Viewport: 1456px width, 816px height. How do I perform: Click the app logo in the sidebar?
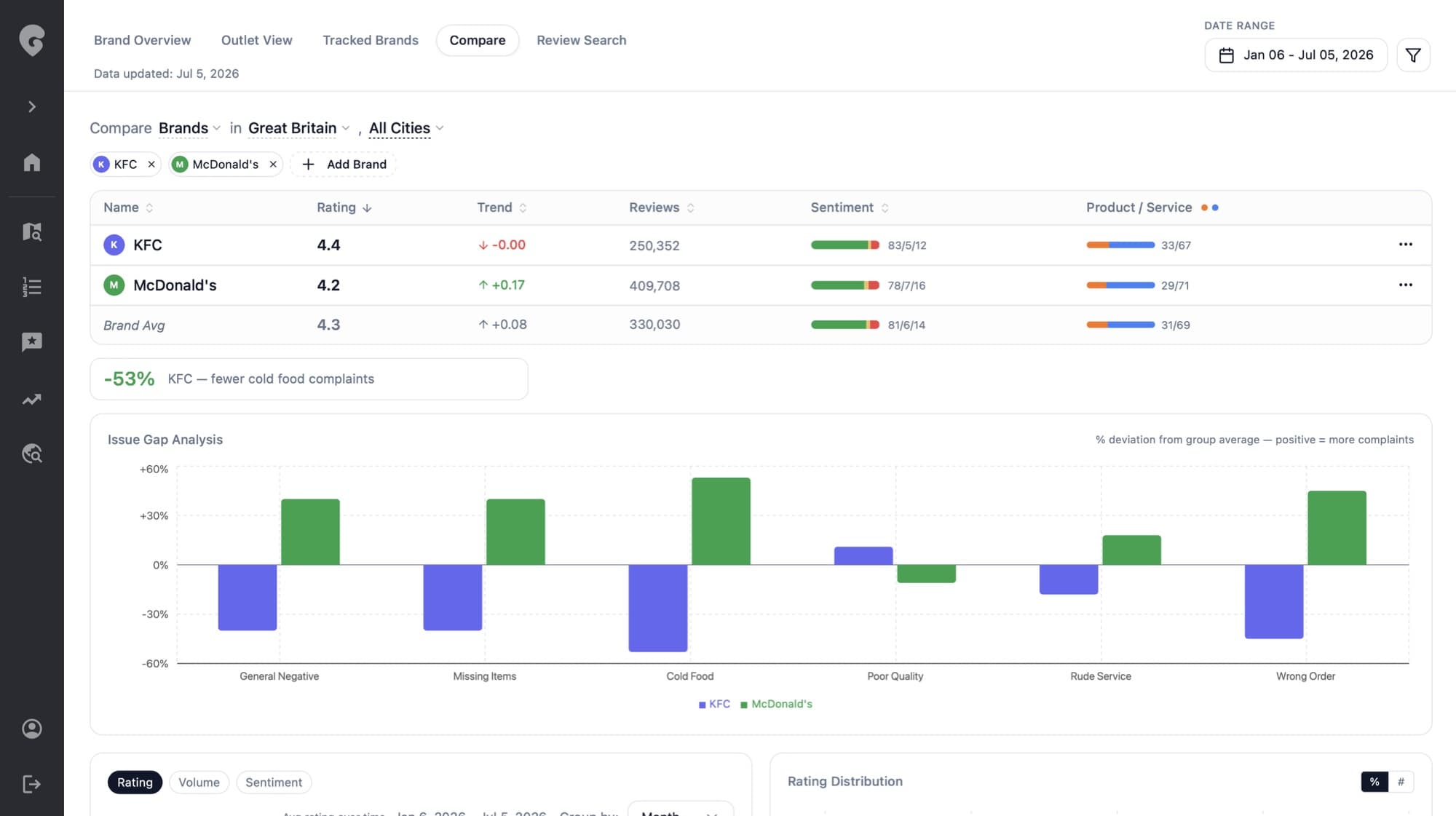click(x=31, y=40)
